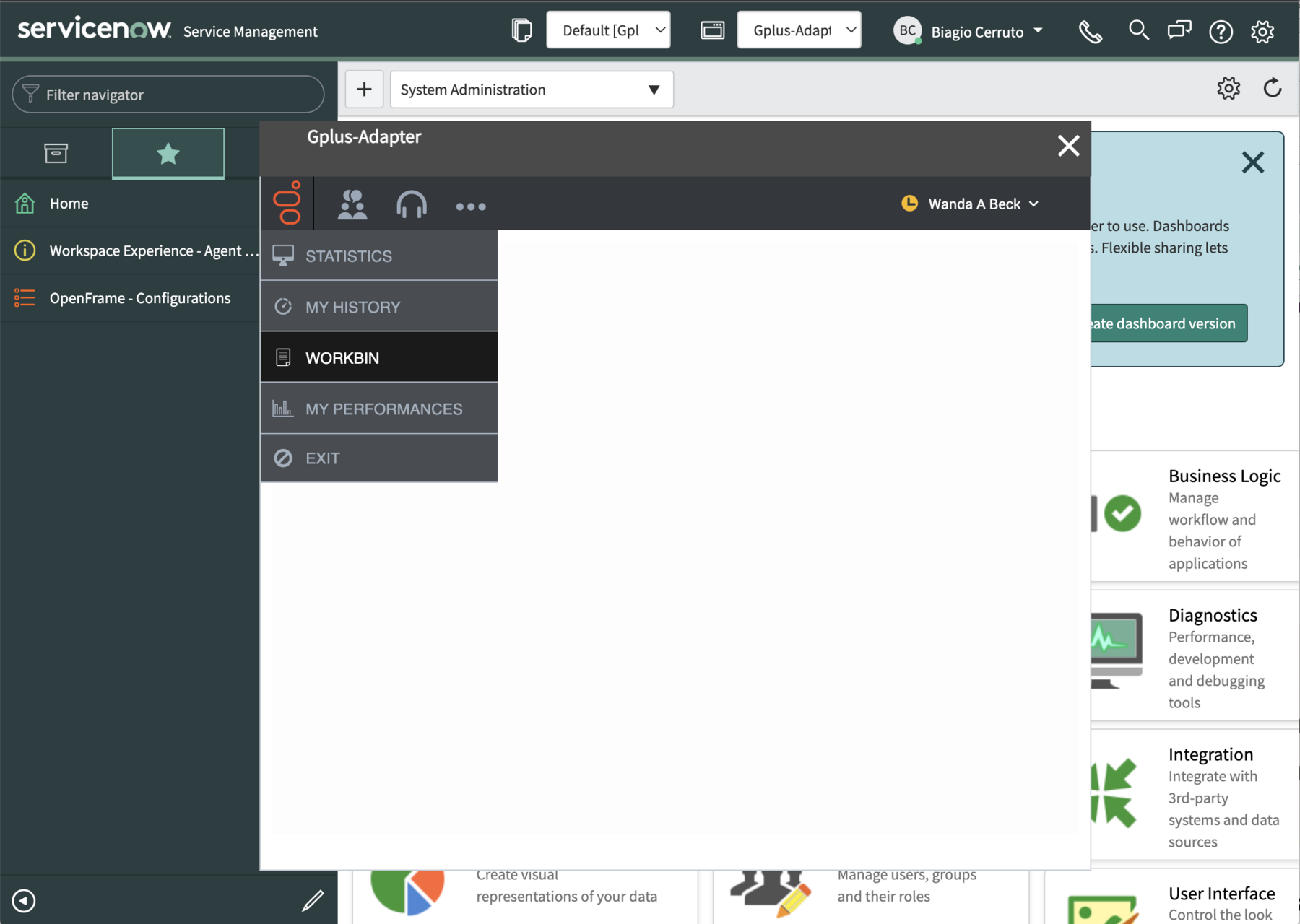This screenshot has height=924, width=1300.
Task: Add new dashboard tab with plus button
Action: [364, 90]
